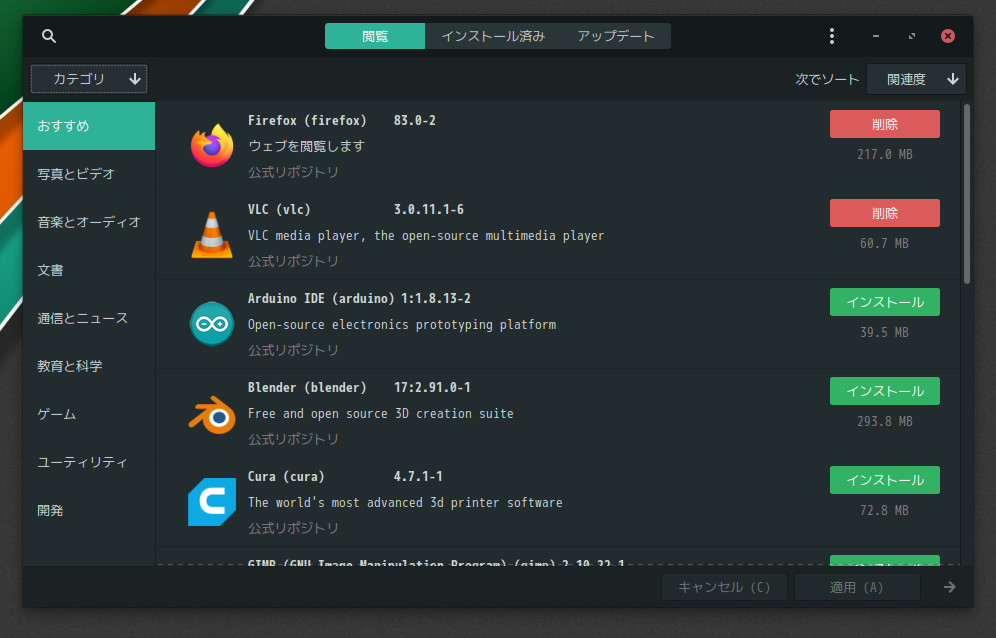The width and height of the screenshot is (996, 638).
Task: Select the おすすめ category
Action: [x=89, y=126]
